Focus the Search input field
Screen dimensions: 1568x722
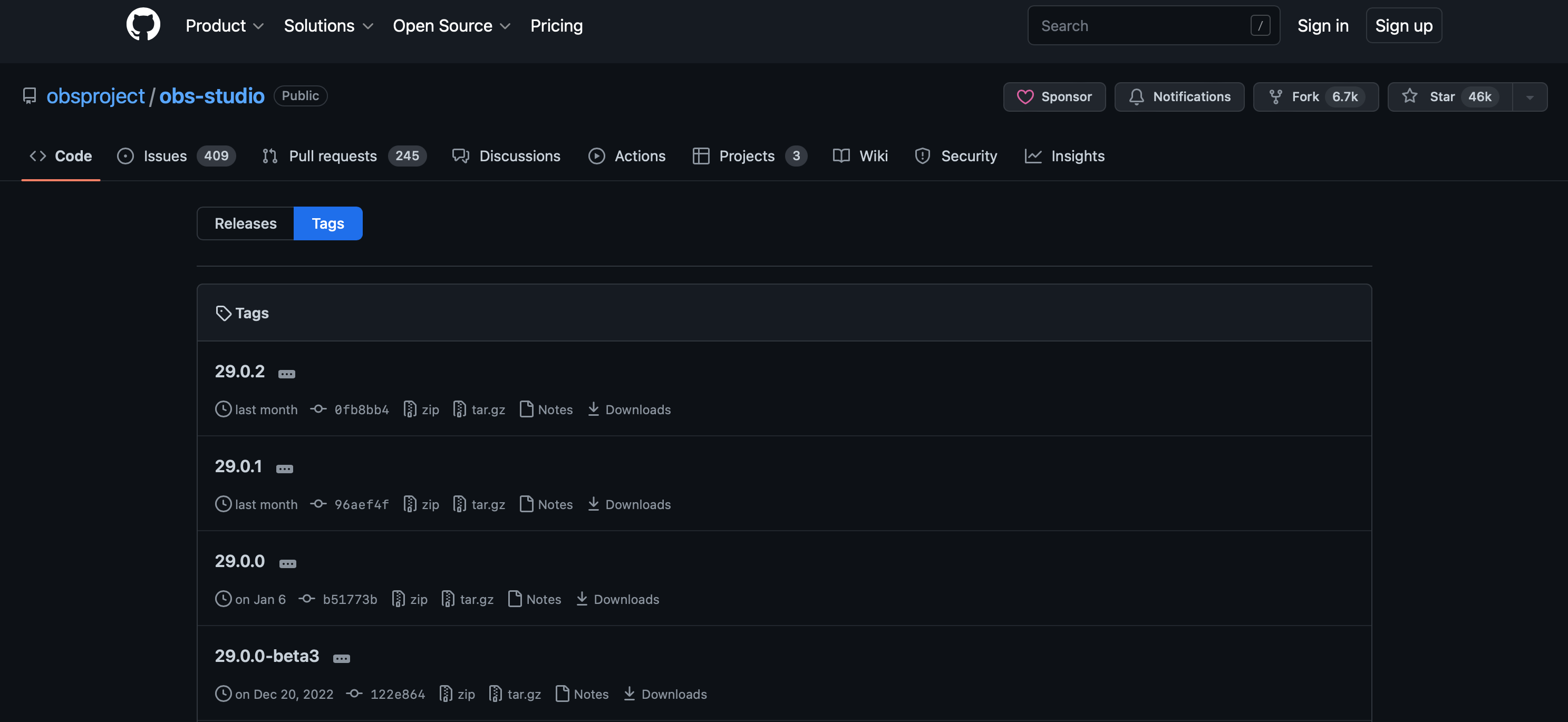[x=1154, y=25]
